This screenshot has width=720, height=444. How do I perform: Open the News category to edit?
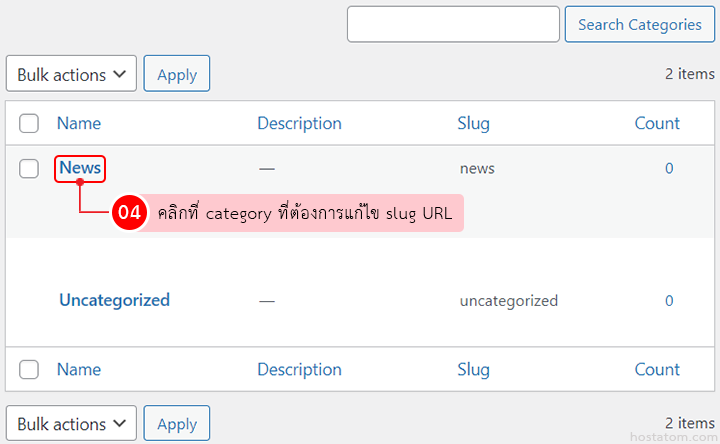tap(80, 168)
